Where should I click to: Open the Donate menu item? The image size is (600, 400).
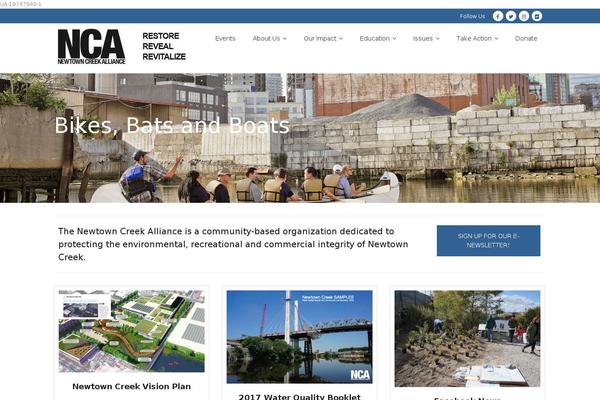click(526, 38)
